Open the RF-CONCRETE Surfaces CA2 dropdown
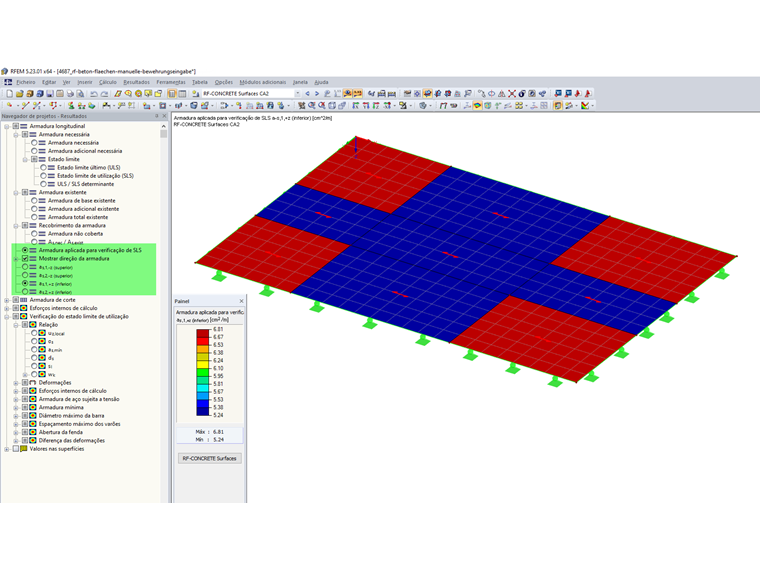Image resolution: width=760 pixels, height=570 pixels. click(x=297, y=94)
